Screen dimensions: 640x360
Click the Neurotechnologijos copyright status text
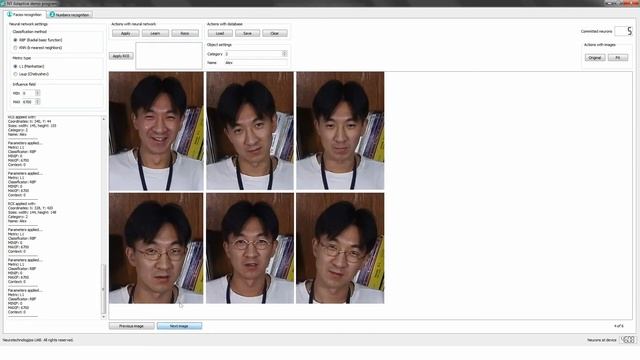(x=38, y=340)
